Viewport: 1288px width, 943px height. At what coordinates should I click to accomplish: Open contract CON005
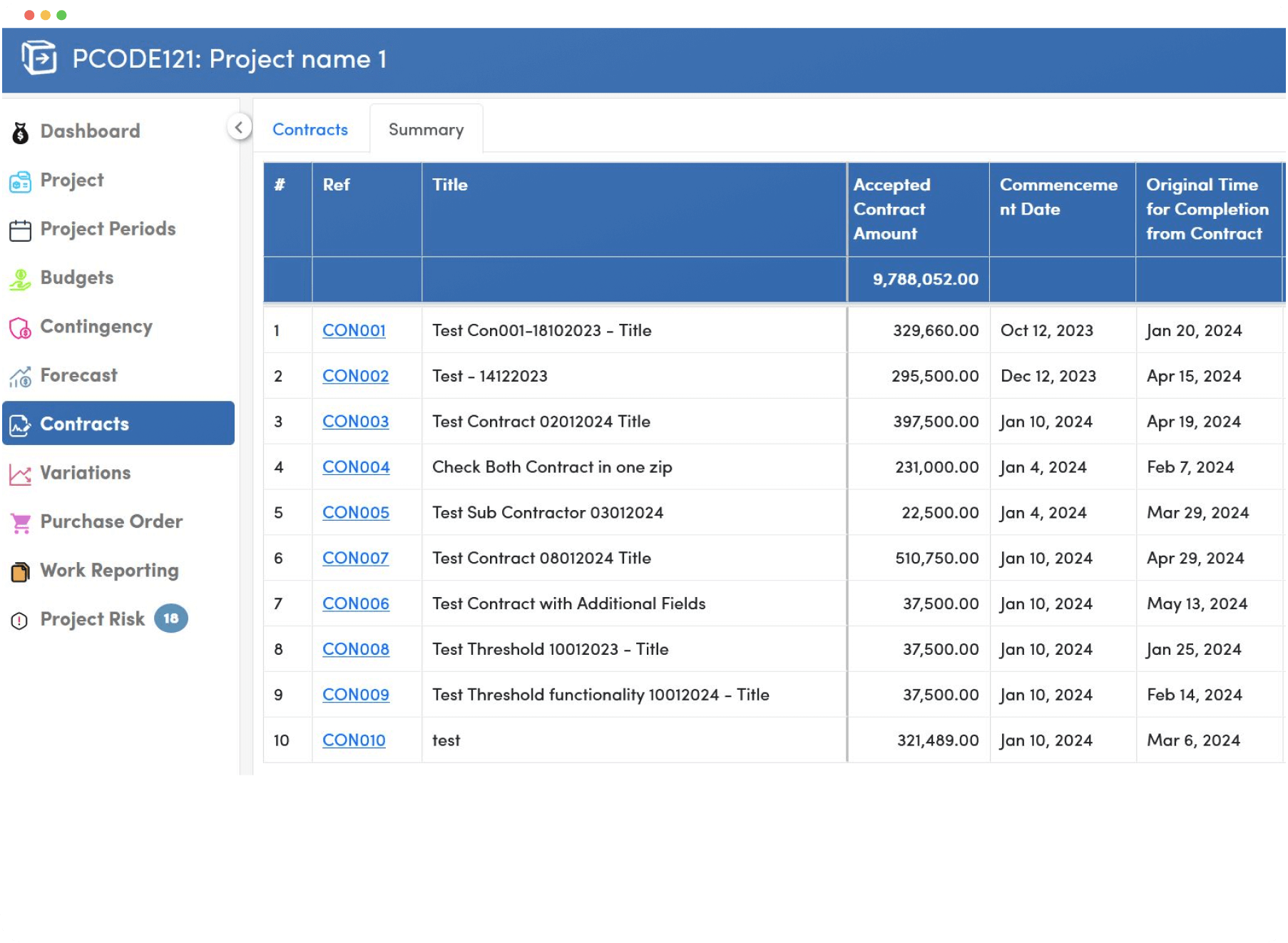pos(356,512)
